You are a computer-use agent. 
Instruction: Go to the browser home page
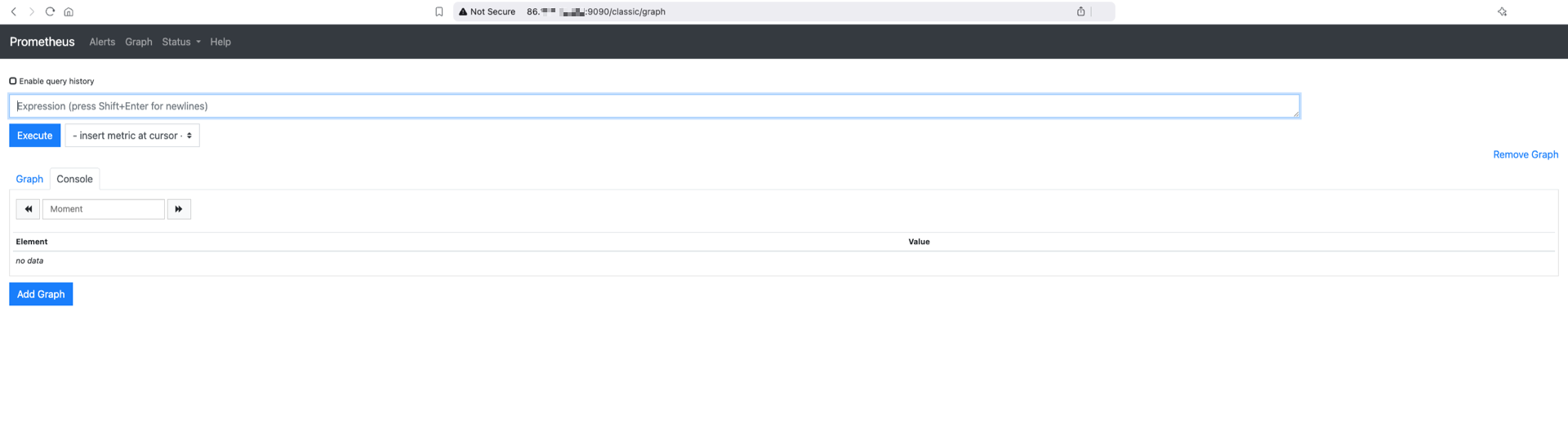(x=69, y=11)
